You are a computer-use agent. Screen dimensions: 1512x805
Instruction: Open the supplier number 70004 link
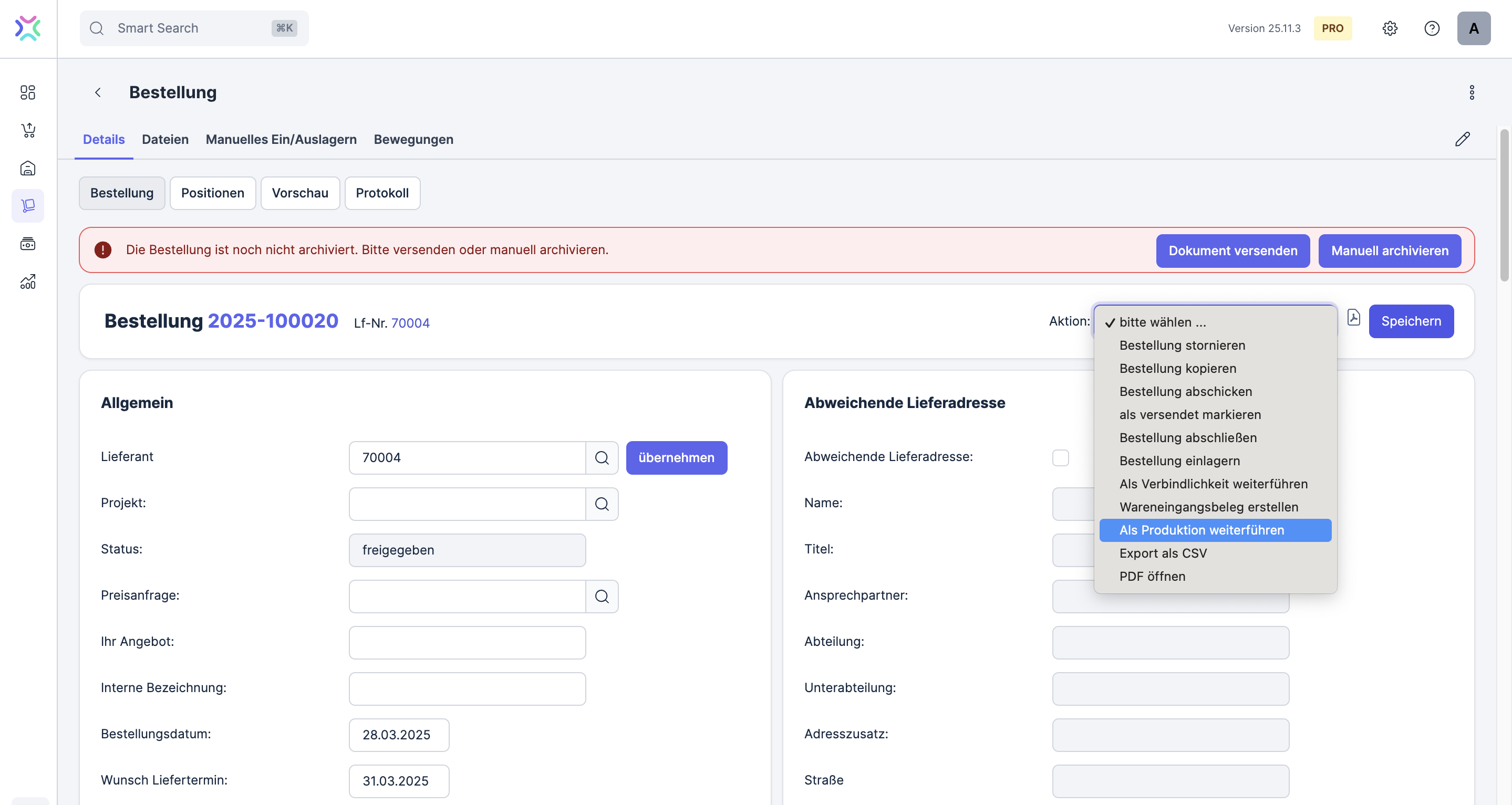point(410,323)
